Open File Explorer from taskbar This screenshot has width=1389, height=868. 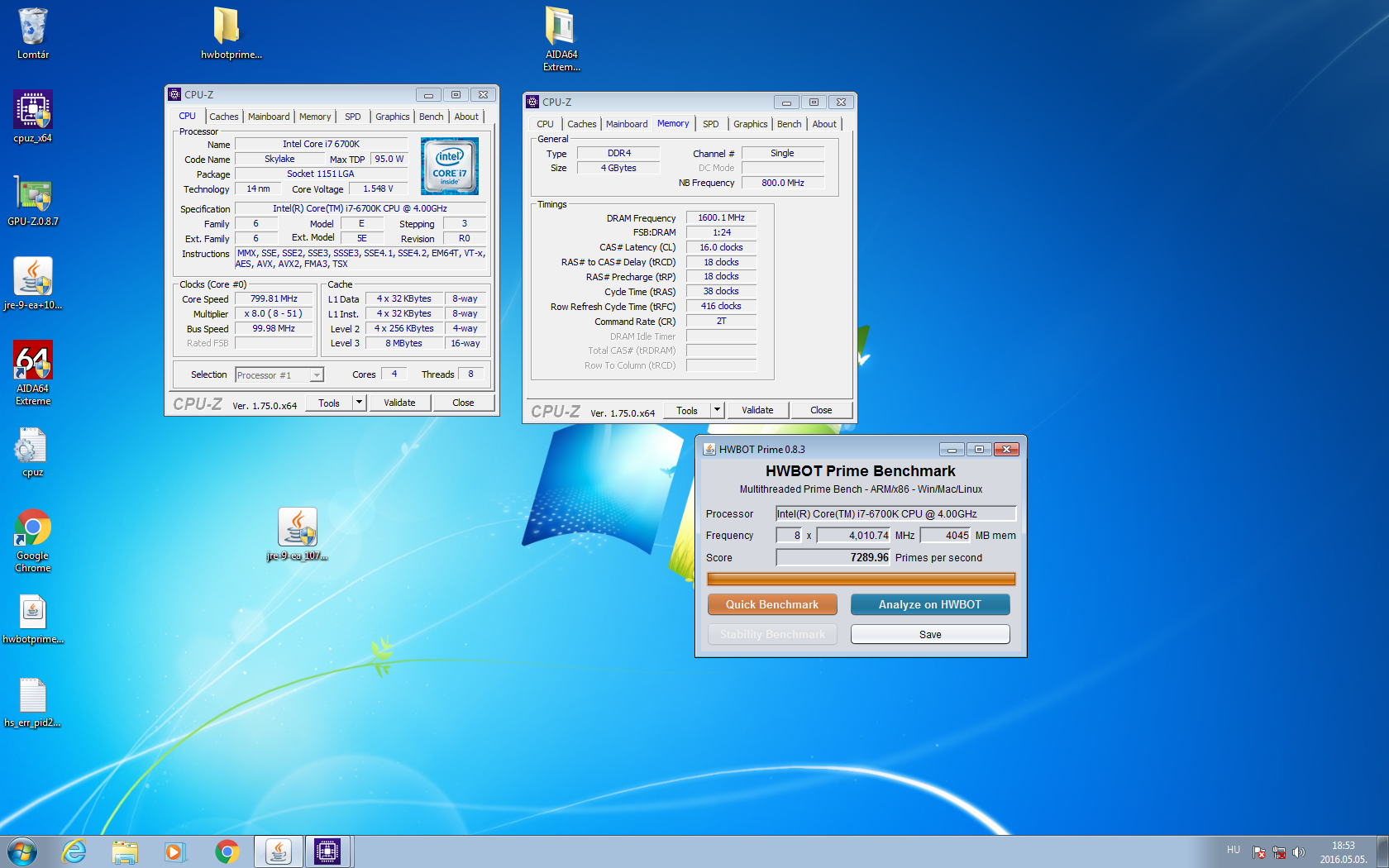pyautogui.click(x=125, y=851)
